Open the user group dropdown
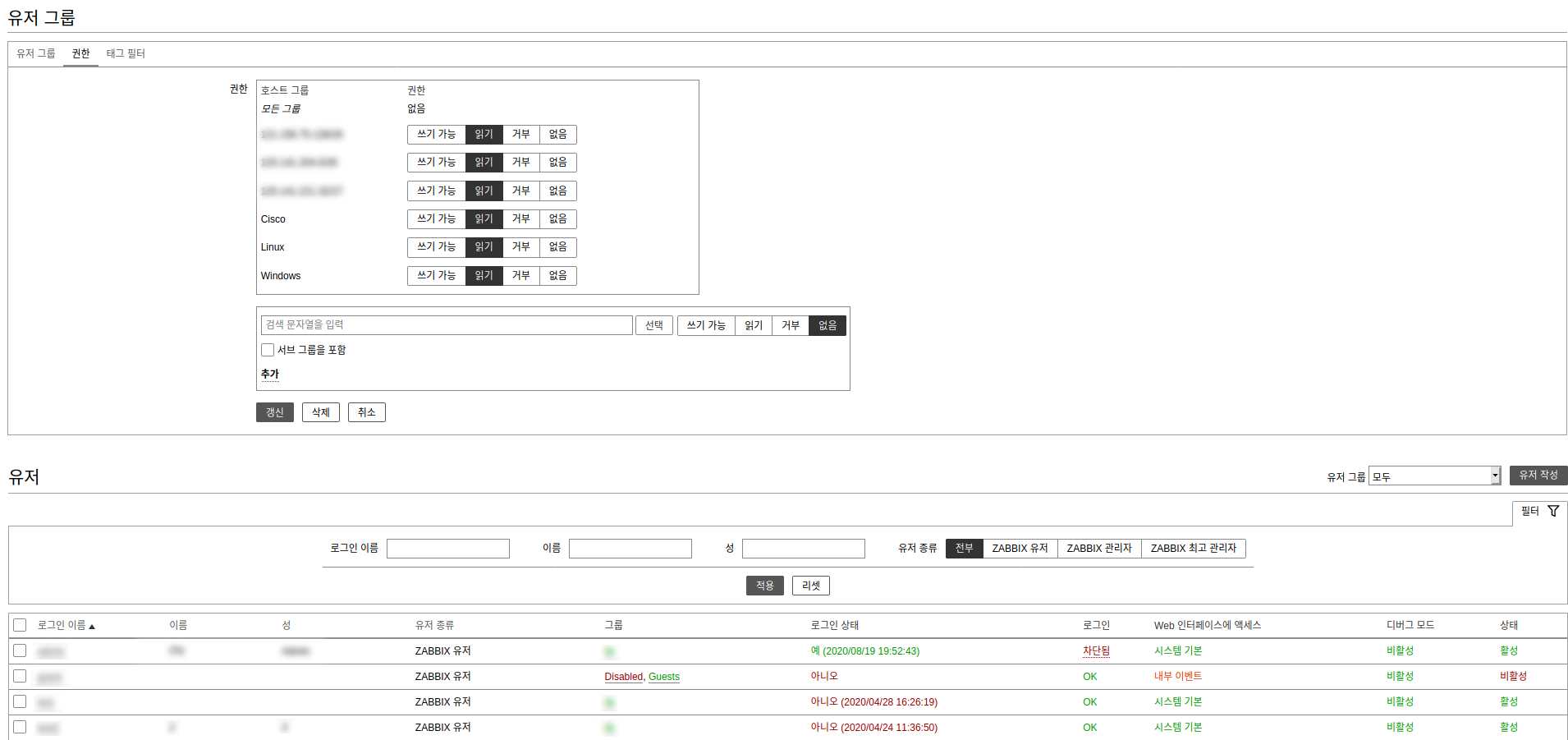1568x740 pixels. click(x=1433, y=476)
